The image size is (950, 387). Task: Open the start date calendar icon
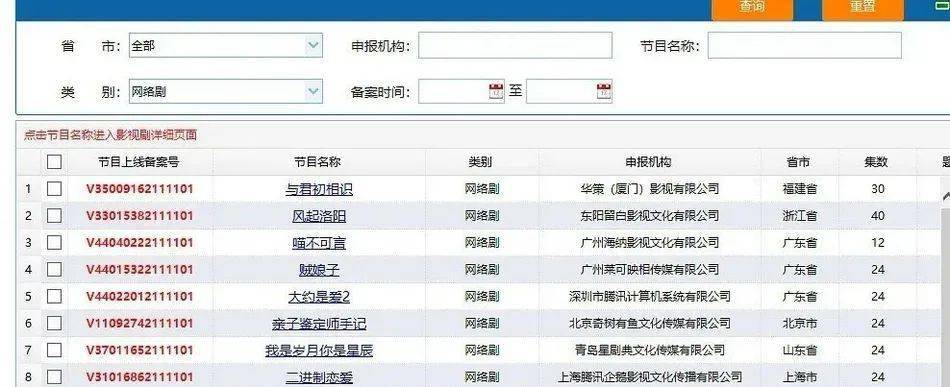pos(496,91)
